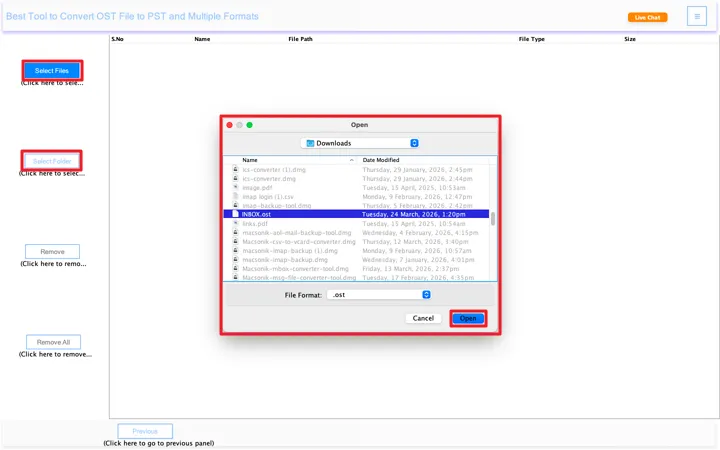The height and width of the screenshot is (450, 720).
Task: Open the File Format .ost dropdown
Action: (x=426, y=295)
